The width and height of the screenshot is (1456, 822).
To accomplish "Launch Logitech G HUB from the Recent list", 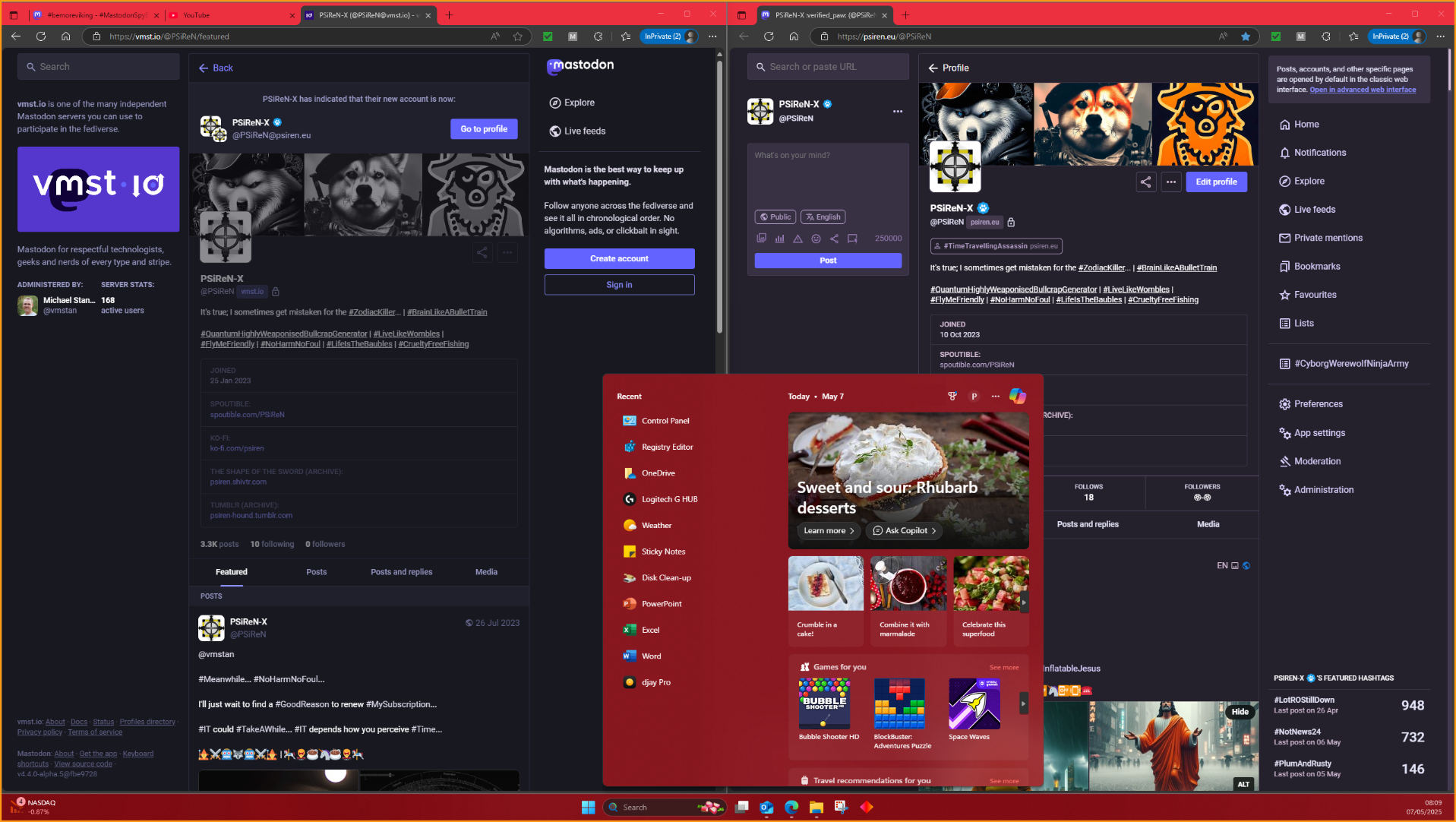I will tap(660, 499).
